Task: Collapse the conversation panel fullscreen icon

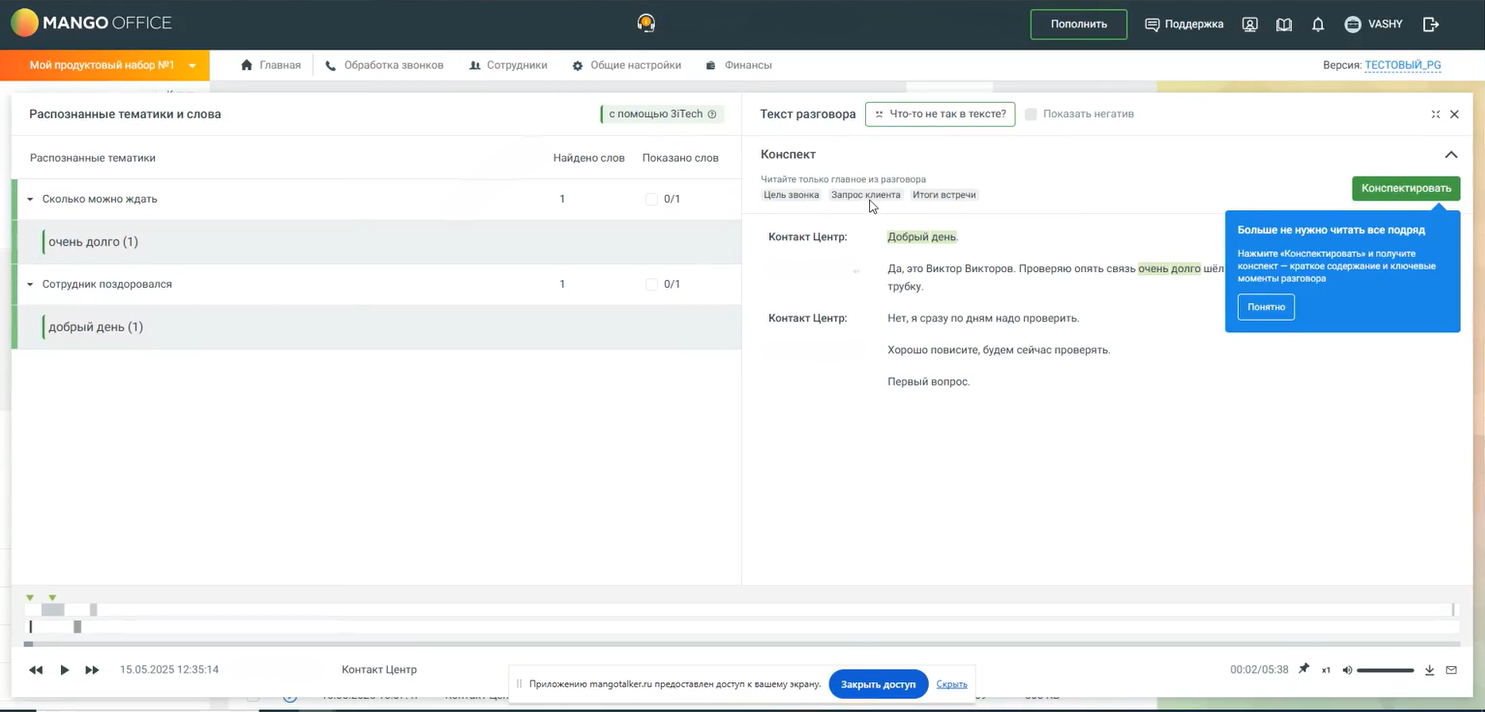Action: (x=1436, y=114)
